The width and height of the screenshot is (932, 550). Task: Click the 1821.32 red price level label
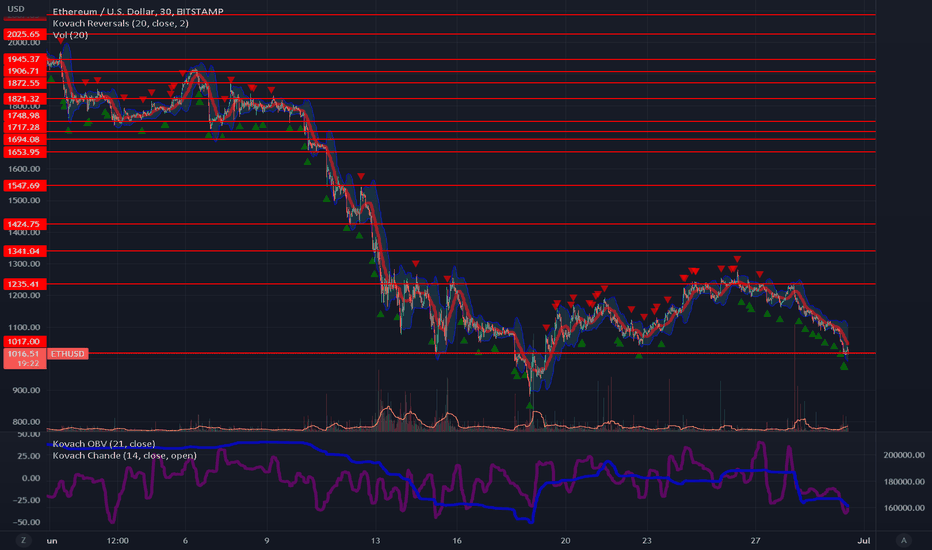[x=24, y=99]
